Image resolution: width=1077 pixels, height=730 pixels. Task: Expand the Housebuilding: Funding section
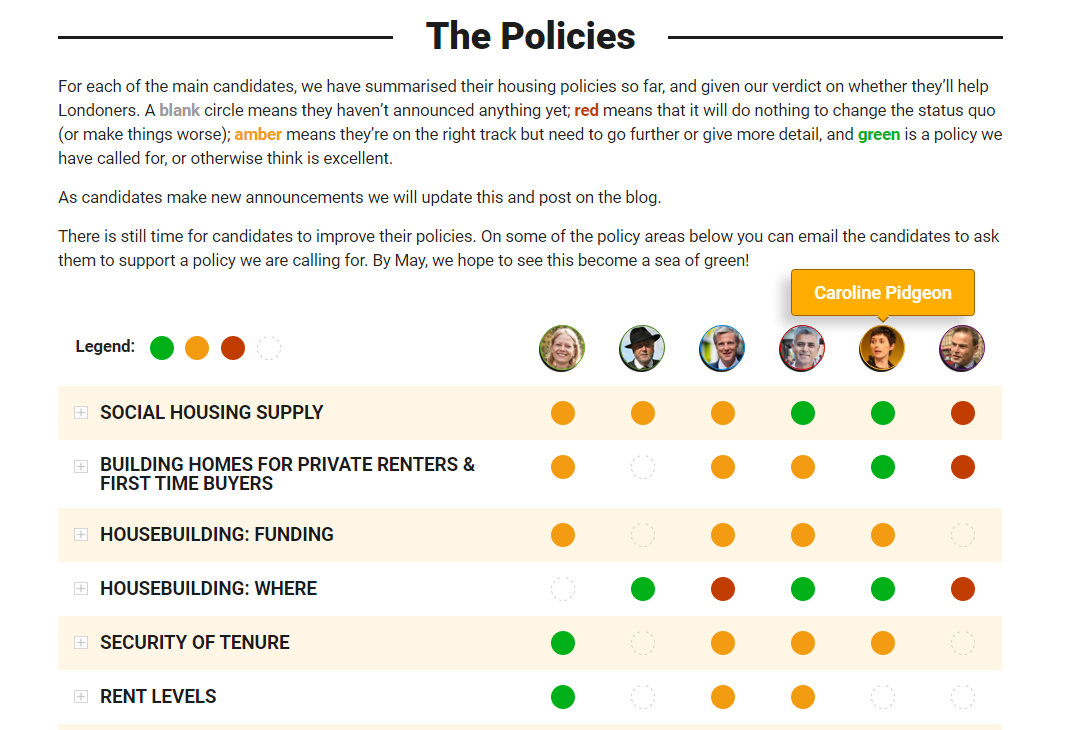point(81,535)
